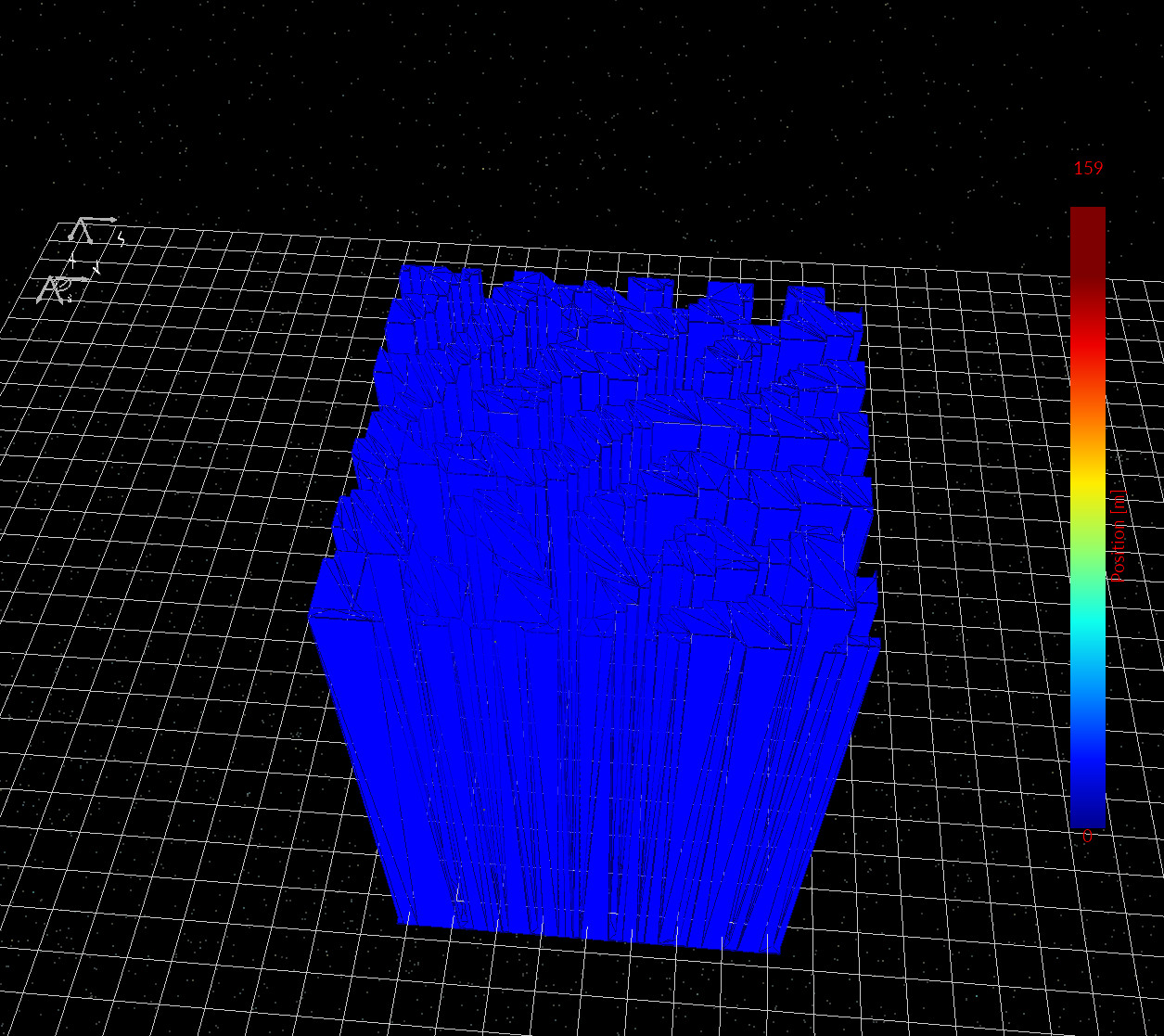Select the jagged top surface of the blue structure
Image resolution: width=1164 pixels, height=1036 pixels.
(612, 417)
